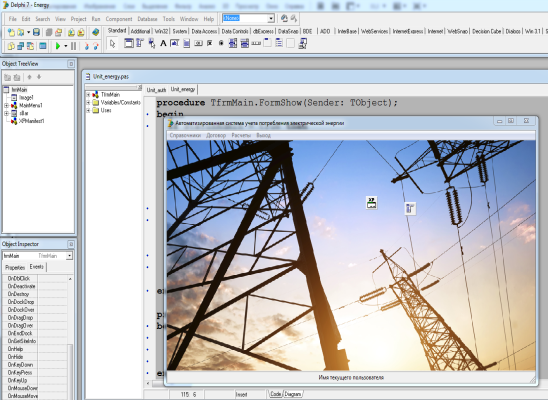
Task: Open the Project menu
Action: 78,19
